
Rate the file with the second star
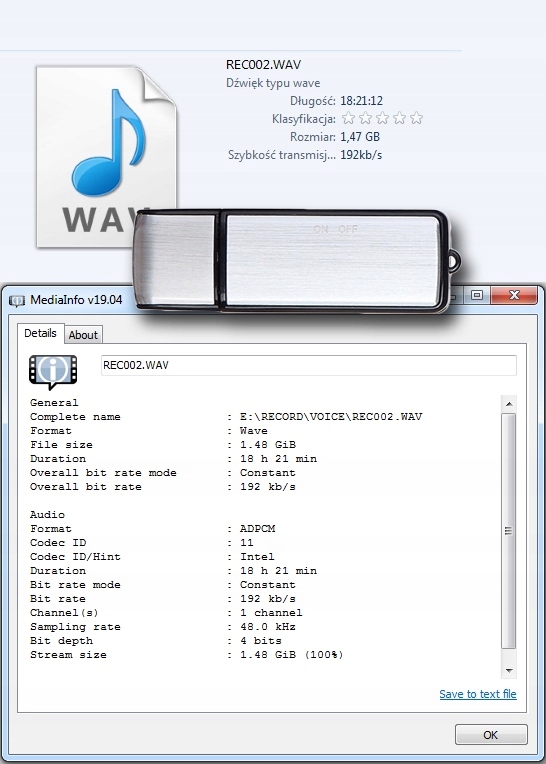(x=365, y=118)
